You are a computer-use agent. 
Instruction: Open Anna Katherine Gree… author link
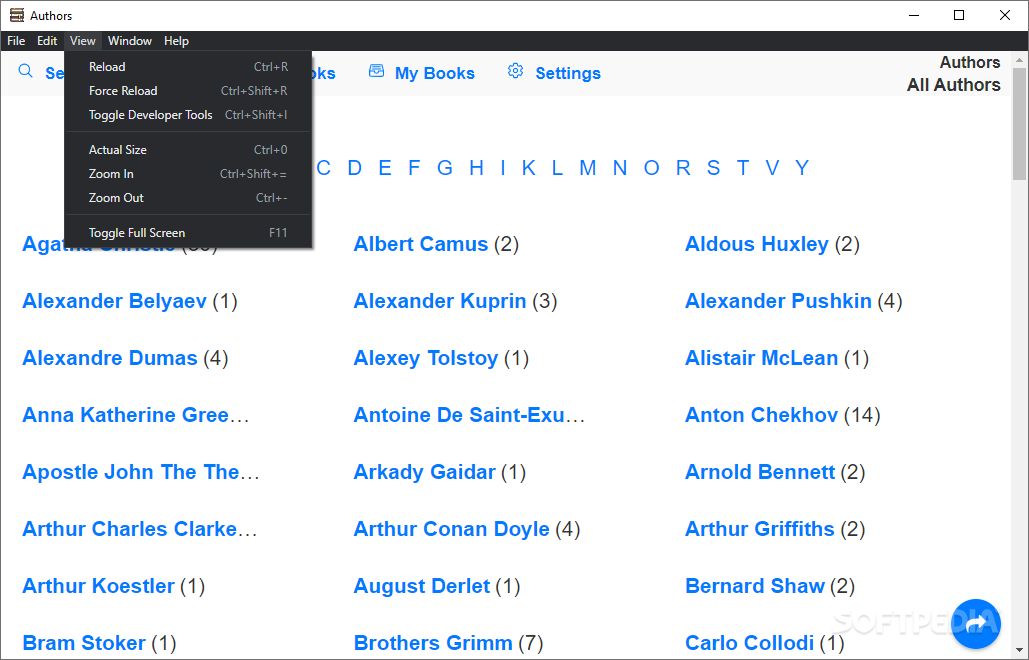(136, 415)
